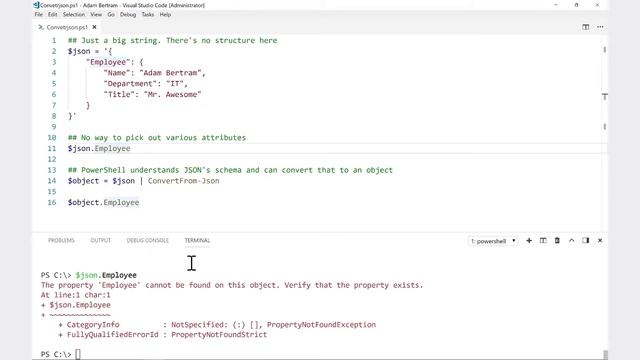640x360 pixels.
Task: Click line number 14 in gutter
Action: [52, 181]
